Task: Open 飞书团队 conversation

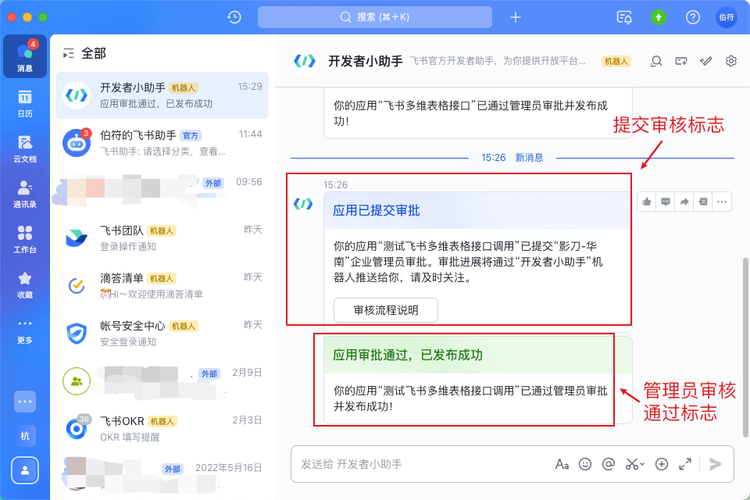Action: pos(162,238)
